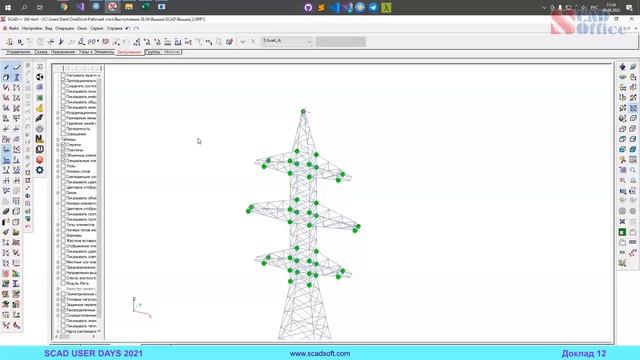Select the Загружения tab
The width and height of the screenshot is (640, 360).
(x=129, y=52)
